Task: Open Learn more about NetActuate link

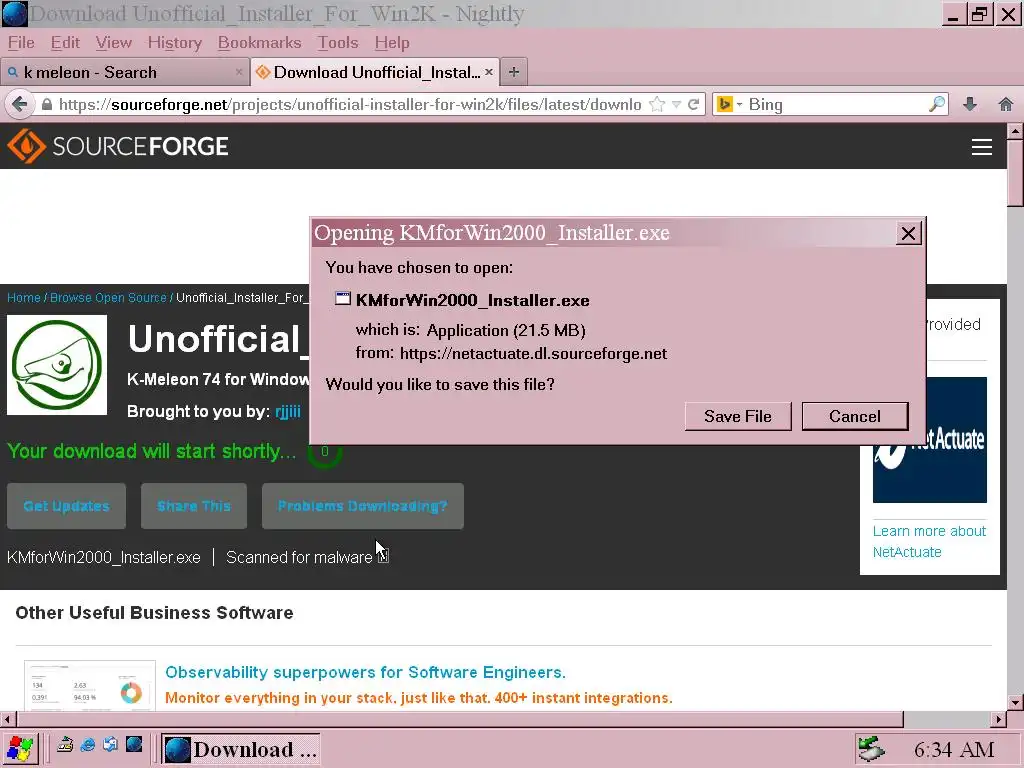Action: (929, 541)
